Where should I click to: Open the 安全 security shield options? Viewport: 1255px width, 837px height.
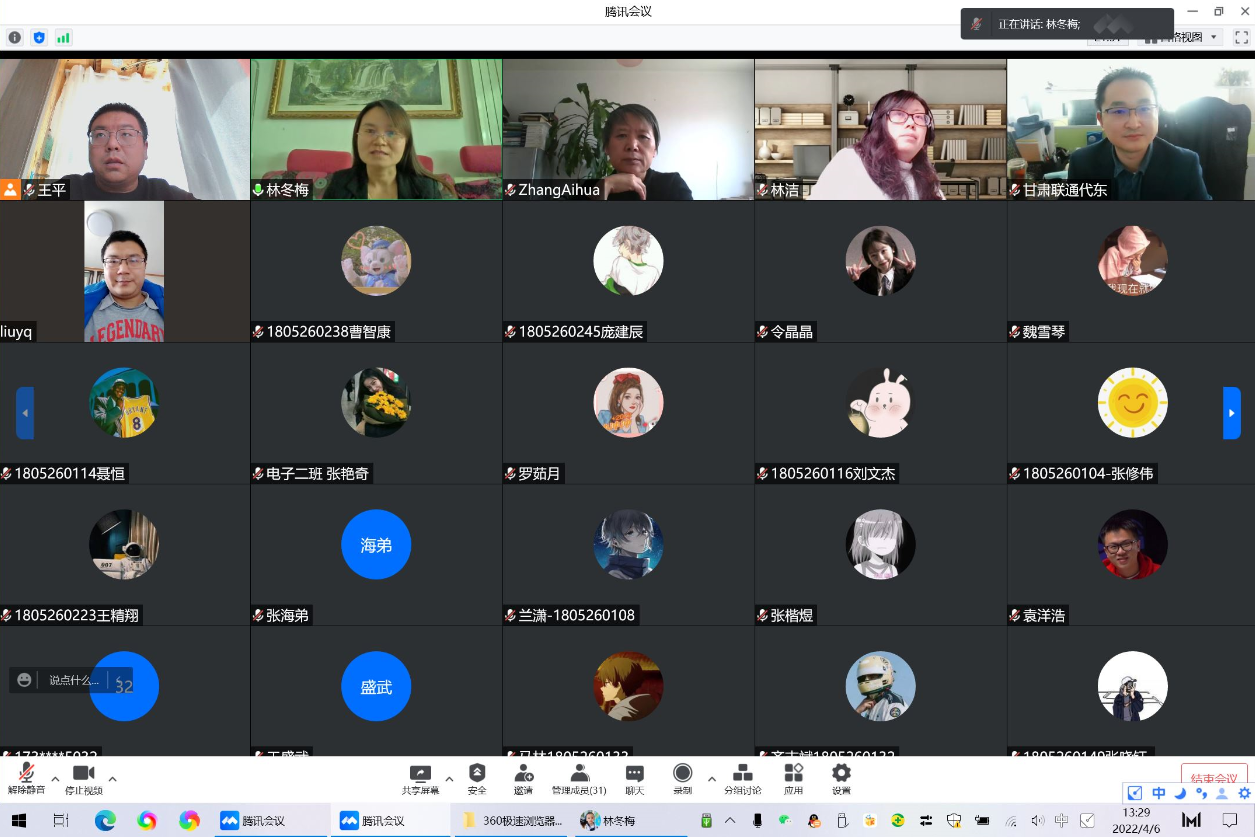[477, 777]
